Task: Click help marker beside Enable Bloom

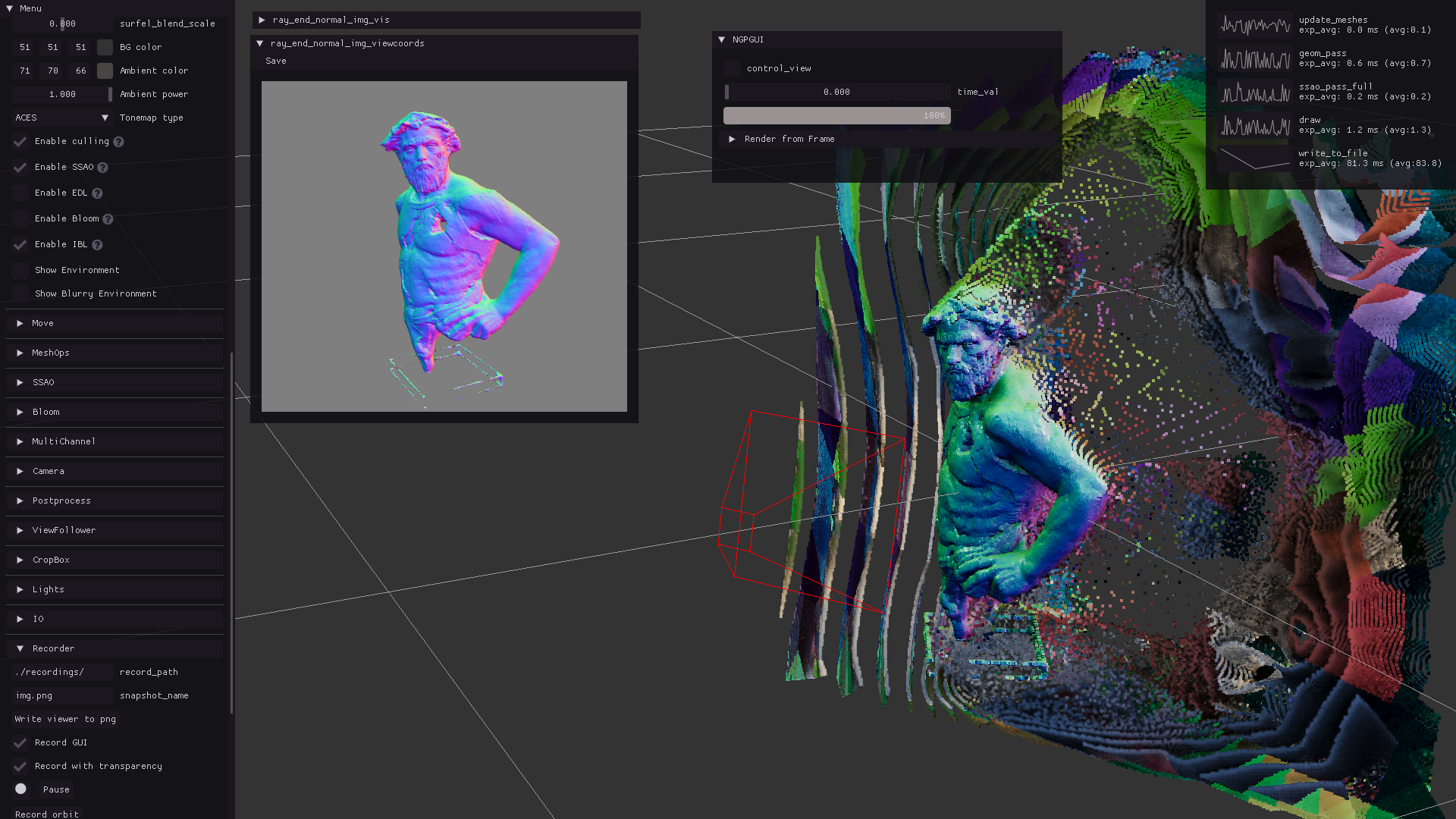Action: pos(108,219)
